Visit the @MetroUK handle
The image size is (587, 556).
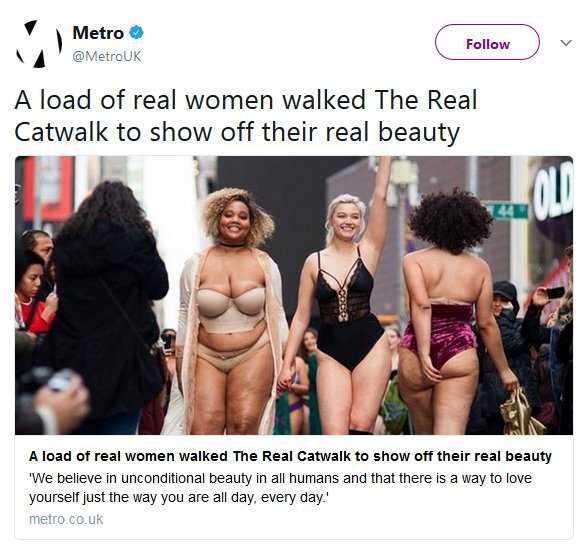tap(107, 56)
